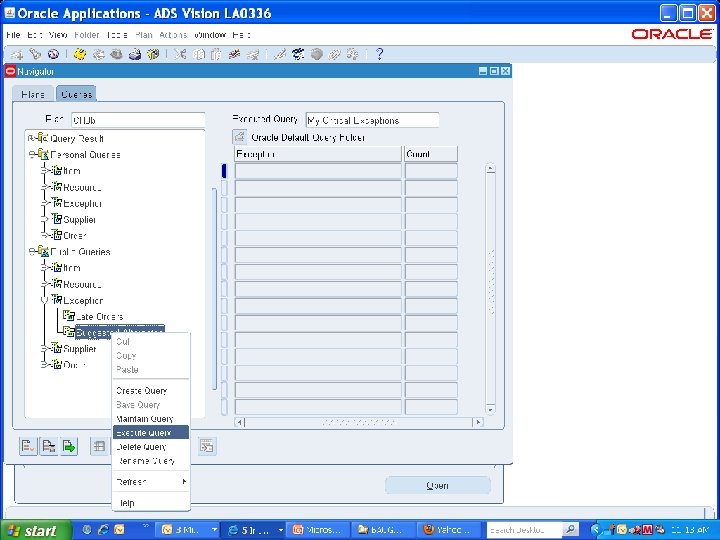Choose Execute Query from context menu
The image size is (720, 540).
pyautogui.click(x=151, y=433)
